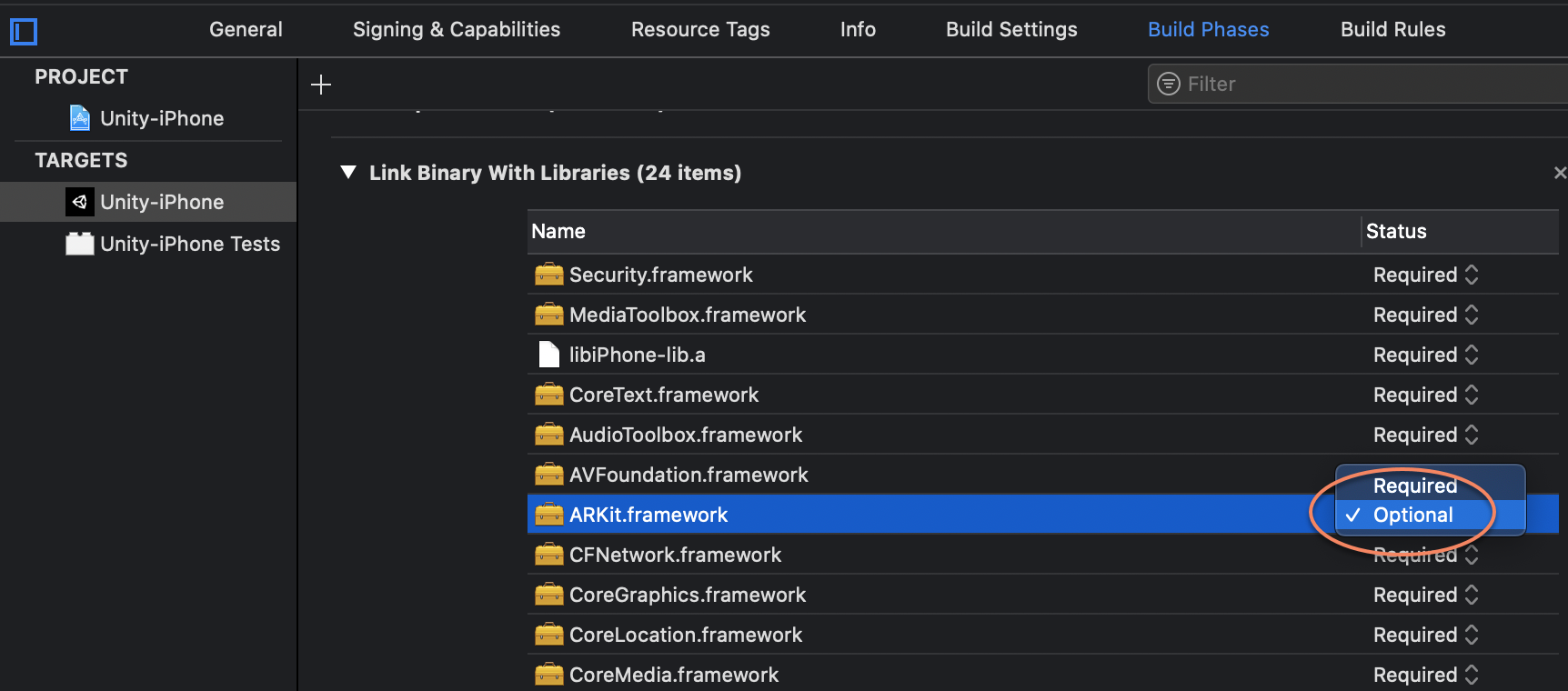Image resolution: width=1568 pixels, height=691 pixels.
Task: Open libiPhone-lib.a status dropdown
Action: 1425,355
